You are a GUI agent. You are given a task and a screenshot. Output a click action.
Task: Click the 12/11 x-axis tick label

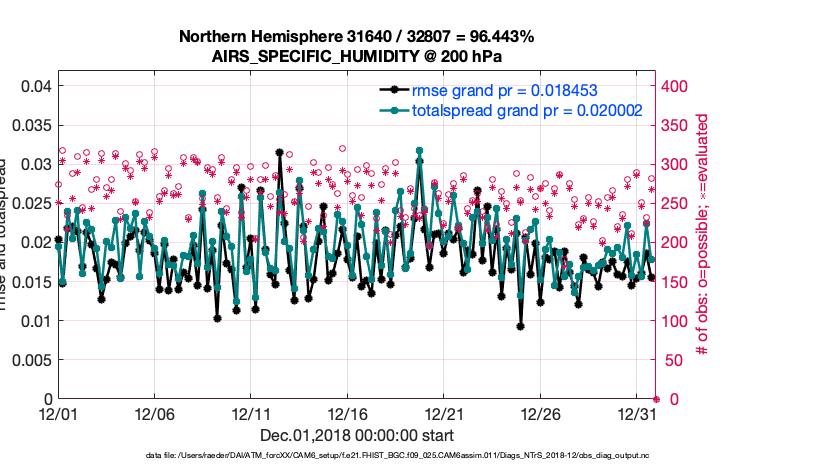tap(251, 413)
